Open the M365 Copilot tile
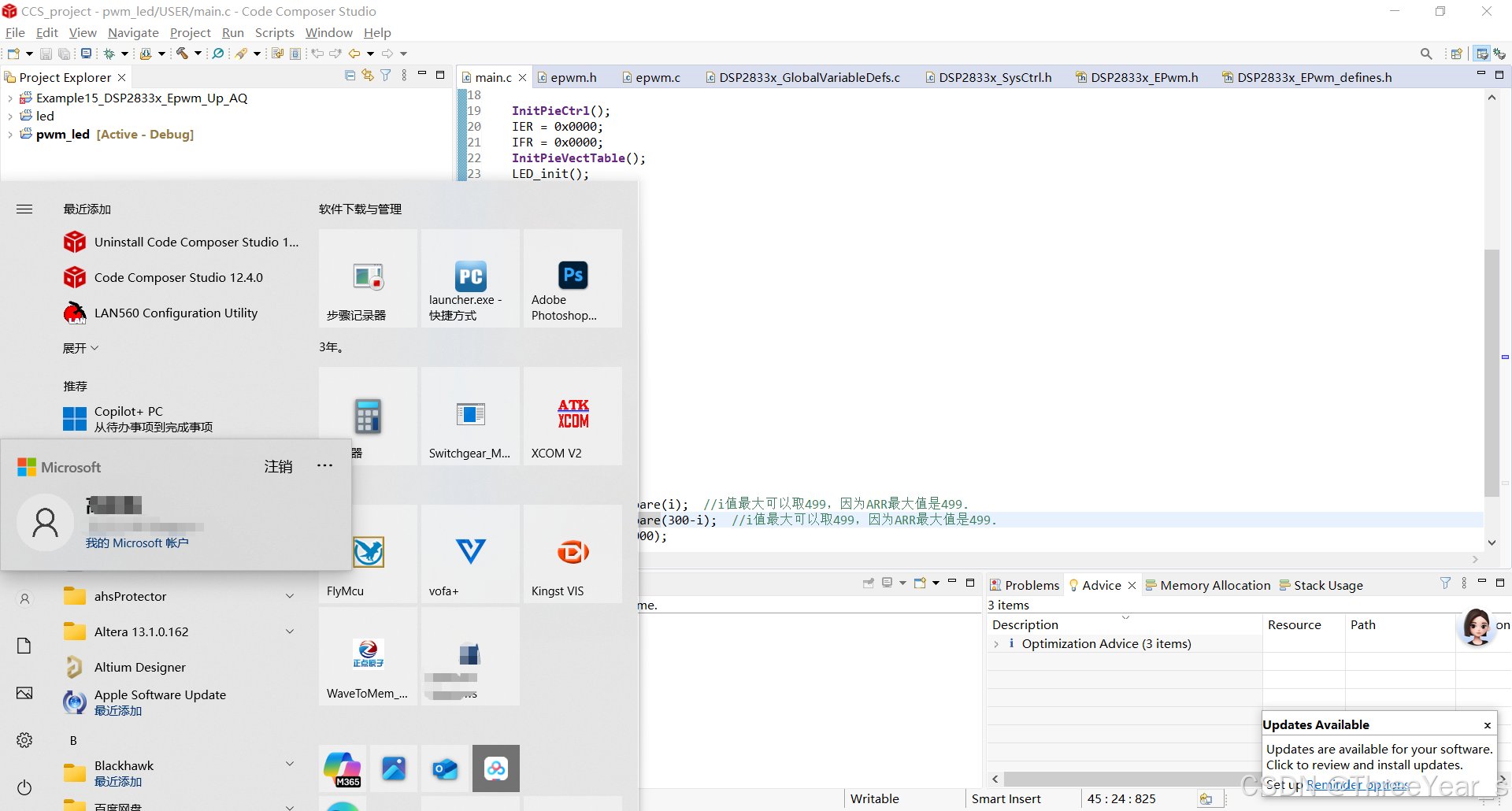 343,768
